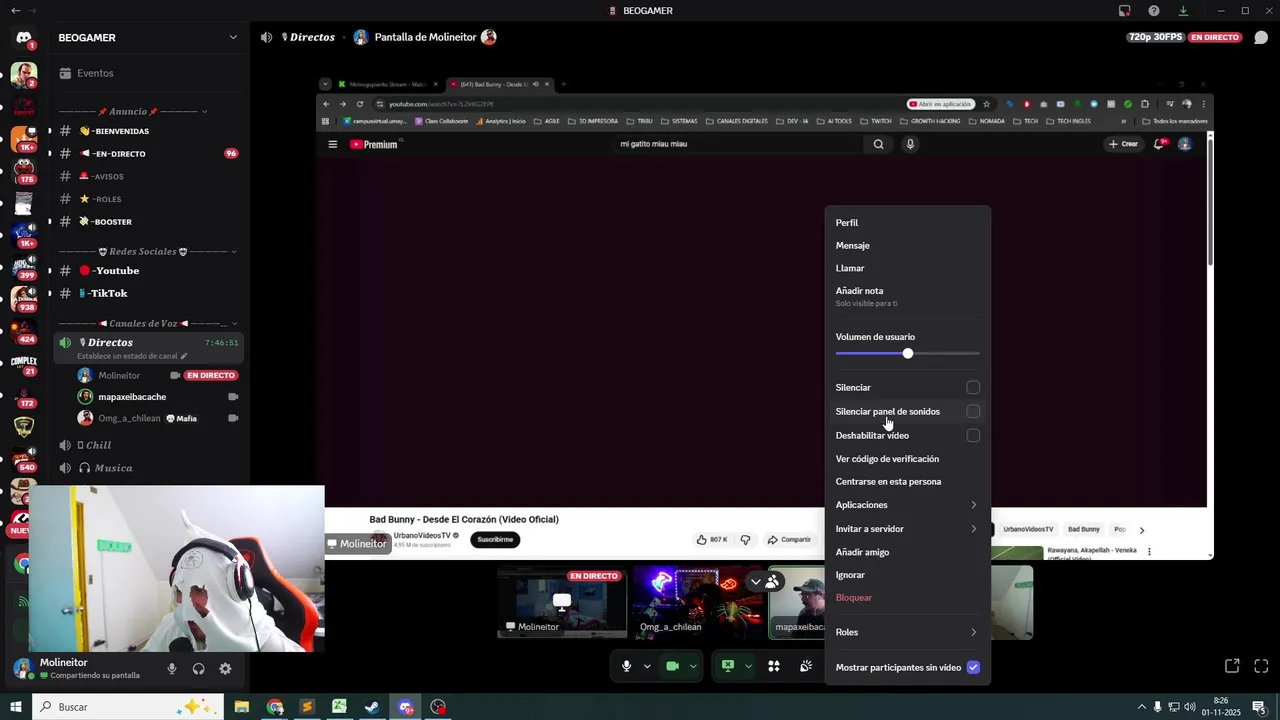This screenshot has height=720, width=1280.
Task: Open Steam from Windows taskbar
Action: (372, 707)
